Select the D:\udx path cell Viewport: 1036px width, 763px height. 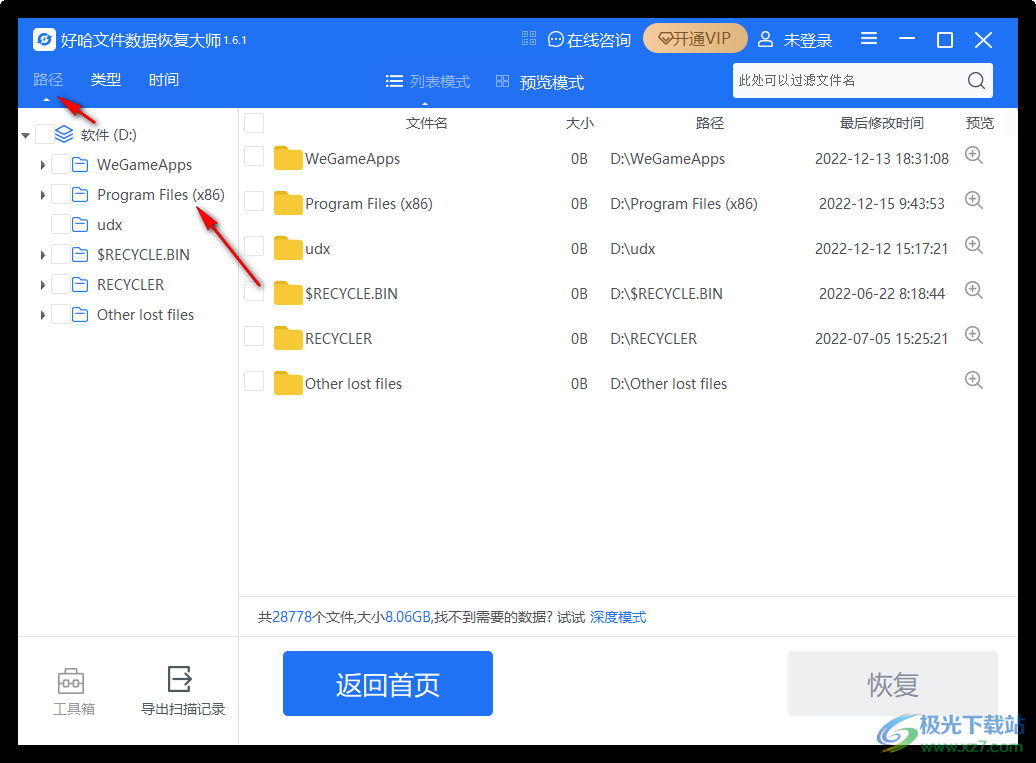pyautogui.click(x=632, y=249)
